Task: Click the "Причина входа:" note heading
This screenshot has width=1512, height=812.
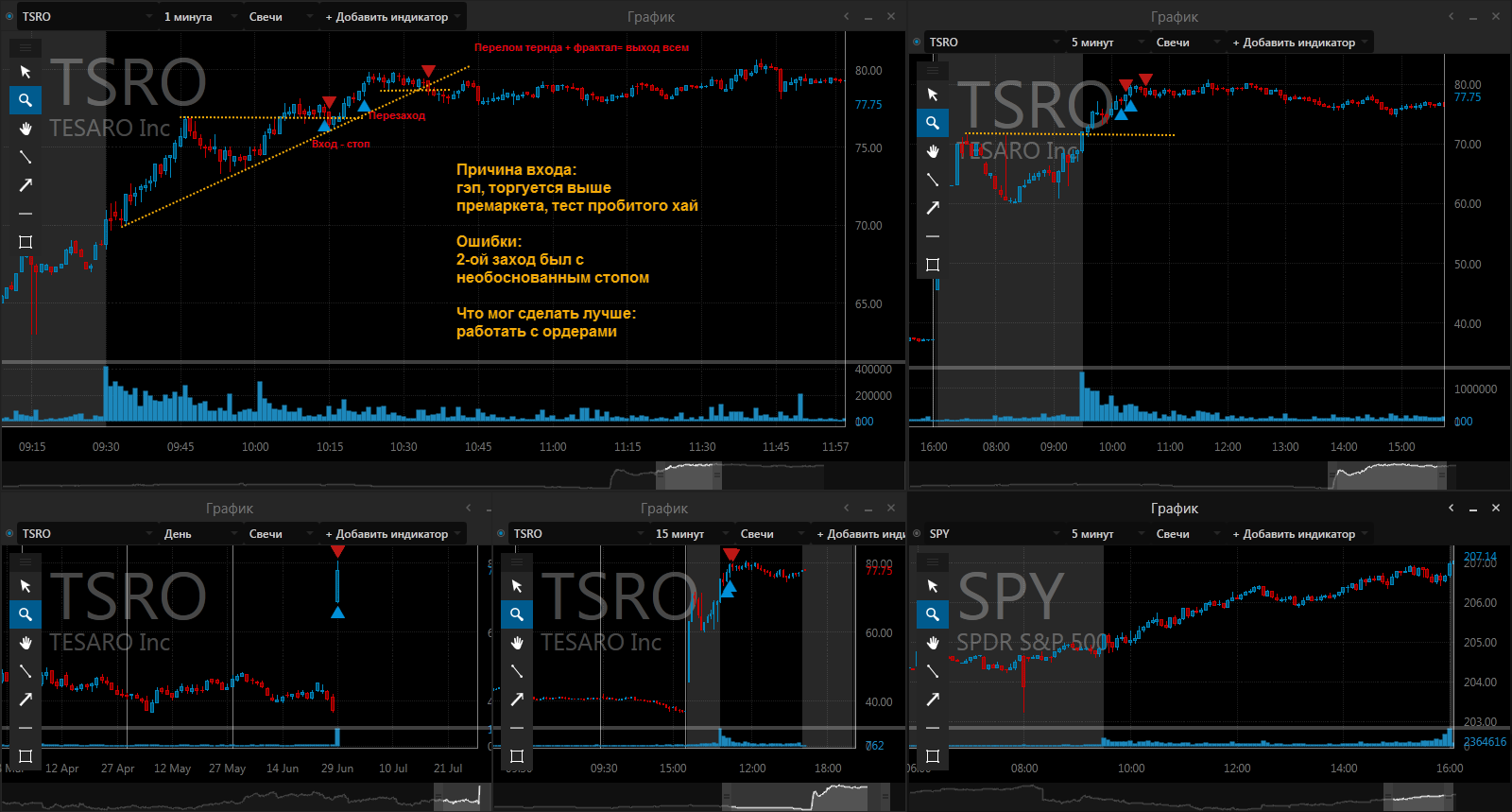Action: (516, 169)
